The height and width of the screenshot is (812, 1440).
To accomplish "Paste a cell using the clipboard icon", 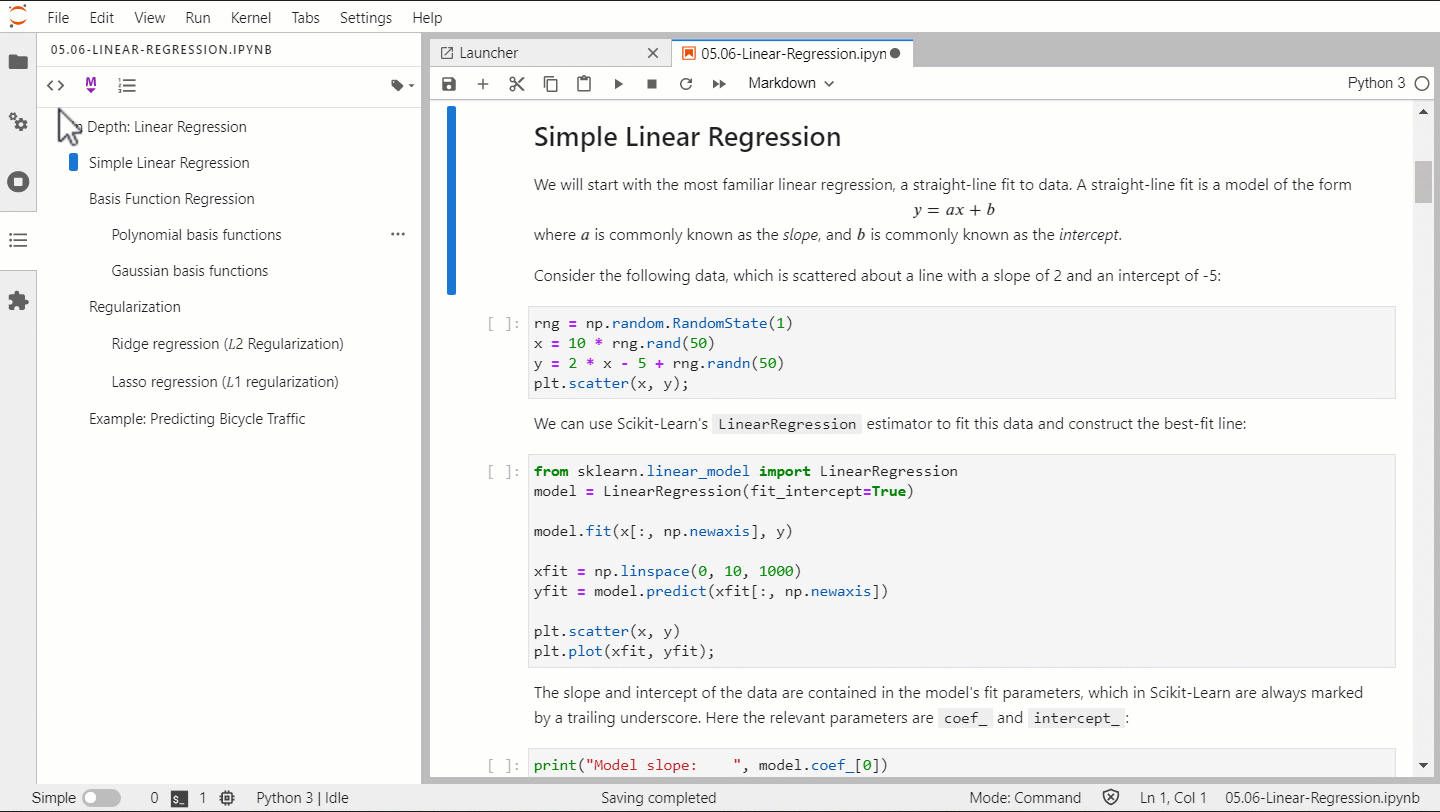I will pyautogui.click(x=584, y=84).
